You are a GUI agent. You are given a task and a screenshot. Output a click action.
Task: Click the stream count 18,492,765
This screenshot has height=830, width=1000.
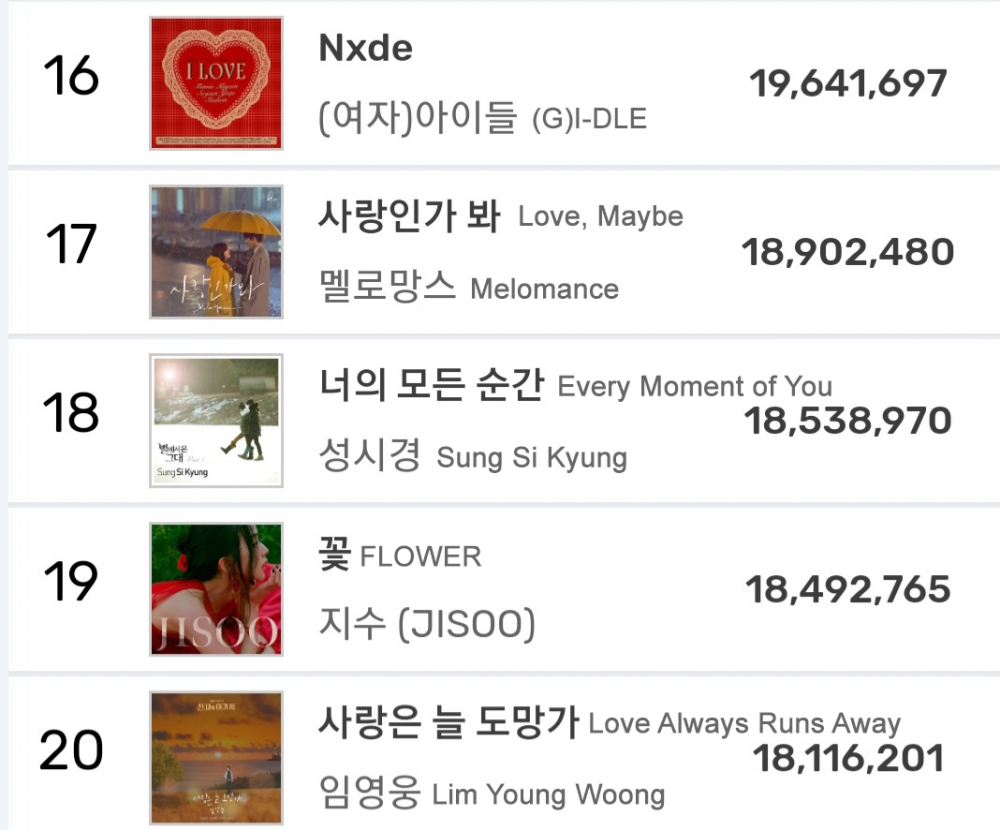point(848,589)
